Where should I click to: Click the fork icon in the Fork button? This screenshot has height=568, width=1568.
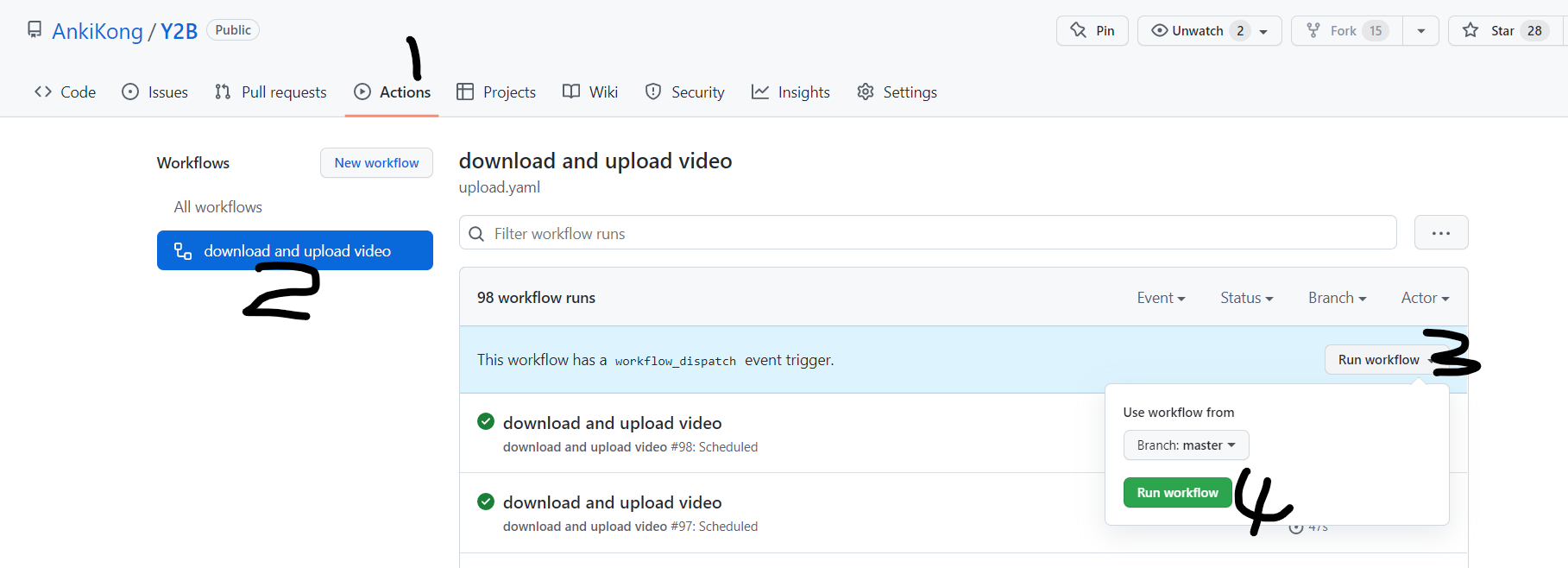1313,30
